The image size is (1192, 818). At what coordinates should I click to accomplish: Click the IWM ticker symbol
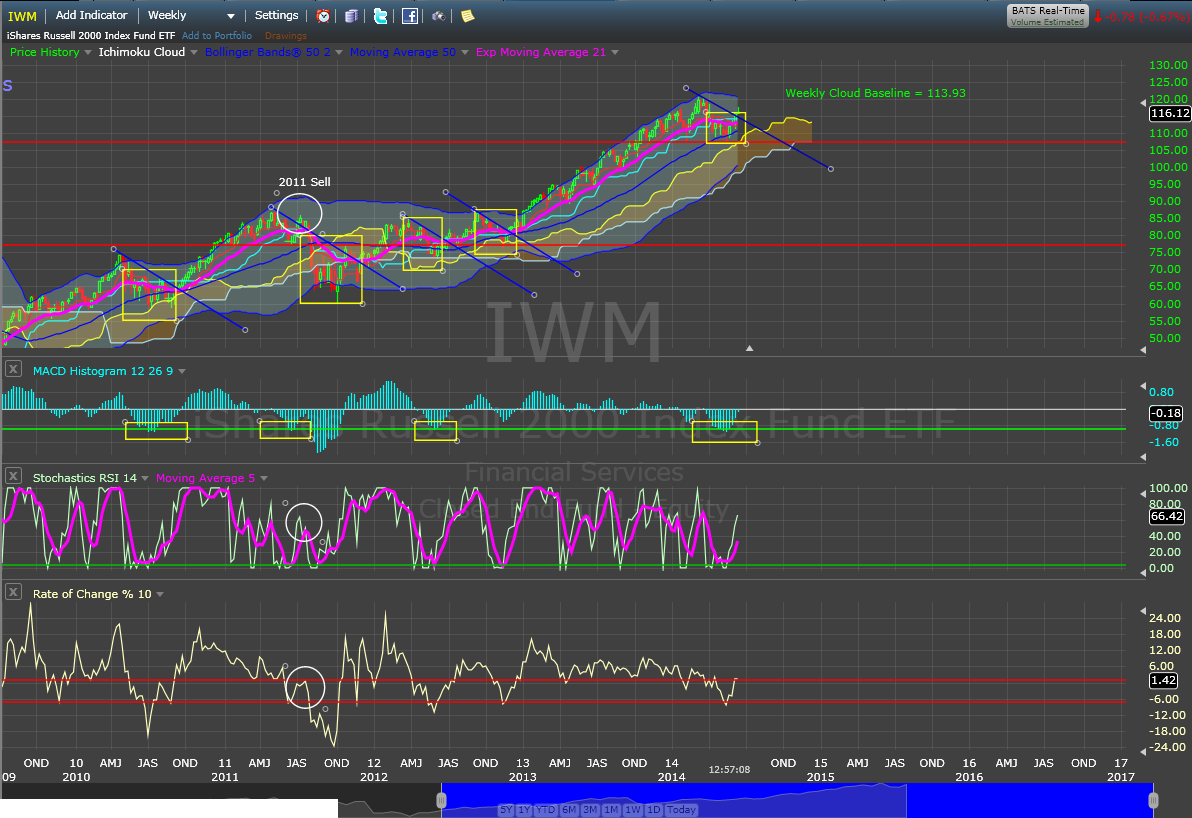[22, 16]
